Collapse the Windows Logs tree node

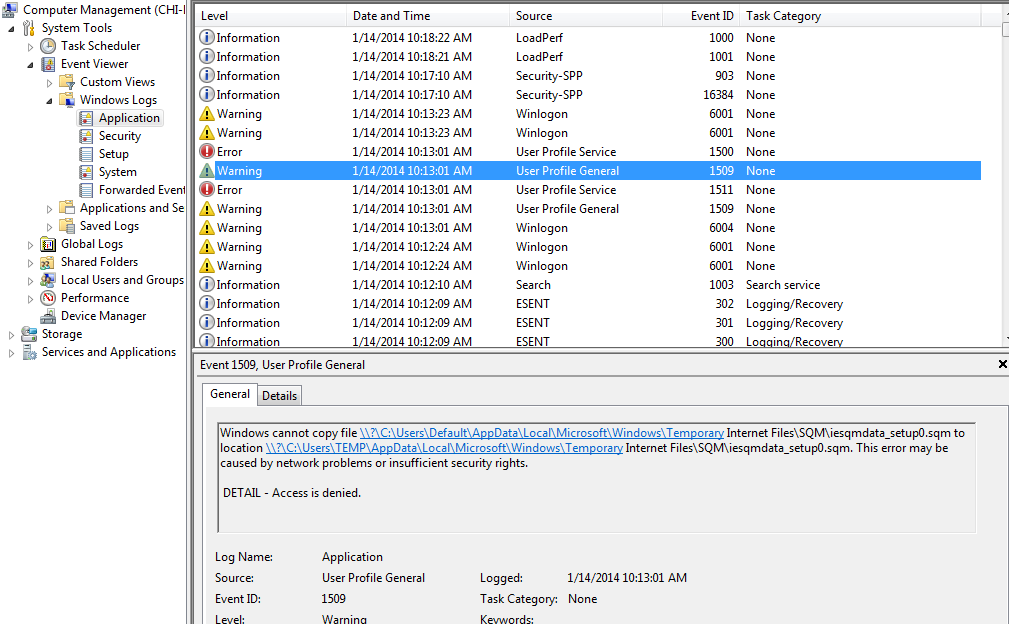pos(49,100)
